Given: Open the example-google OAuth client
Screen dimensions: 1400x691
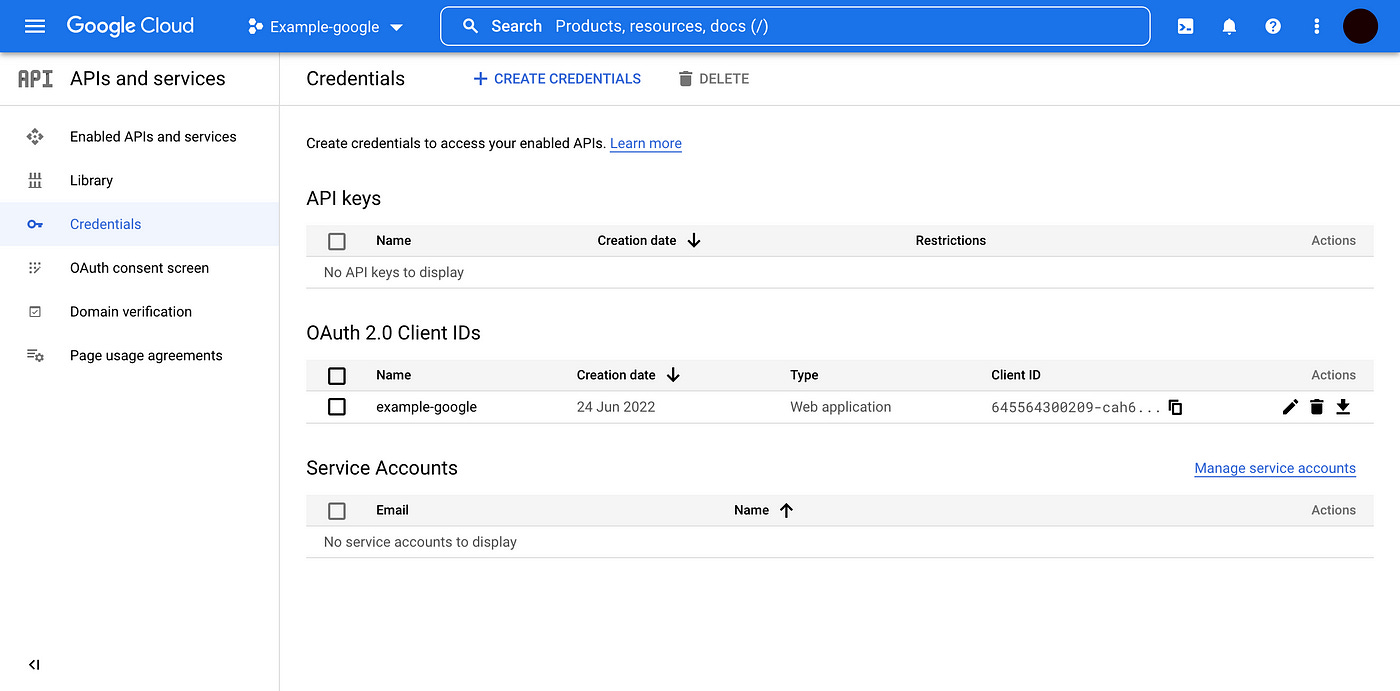Looking at the screenshot, I should coord(426,407).
